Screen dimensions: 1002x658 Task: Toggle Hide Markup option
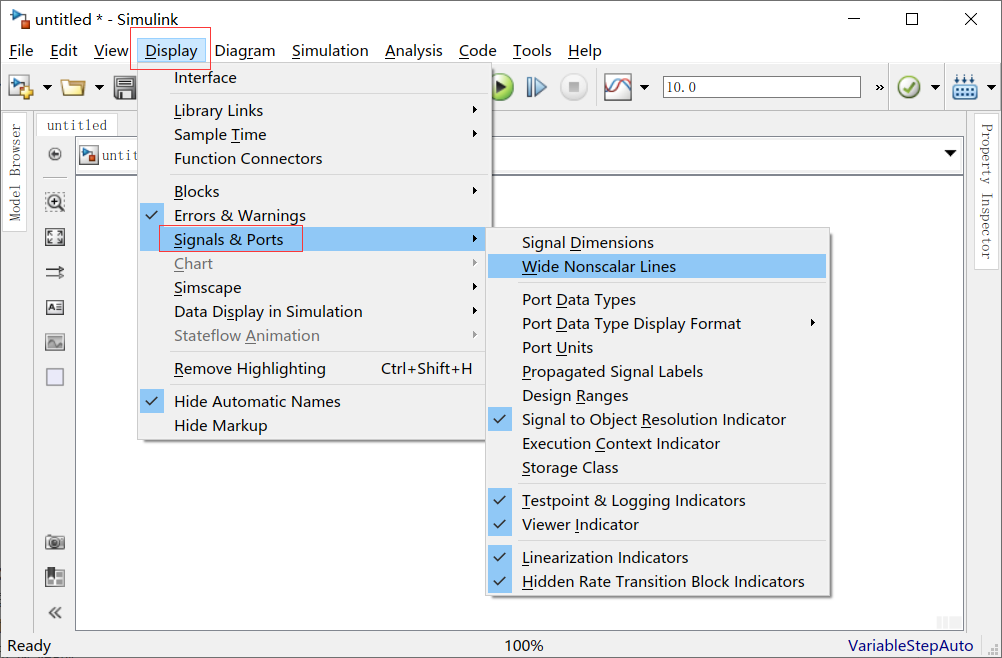click(x=314, y=425)
